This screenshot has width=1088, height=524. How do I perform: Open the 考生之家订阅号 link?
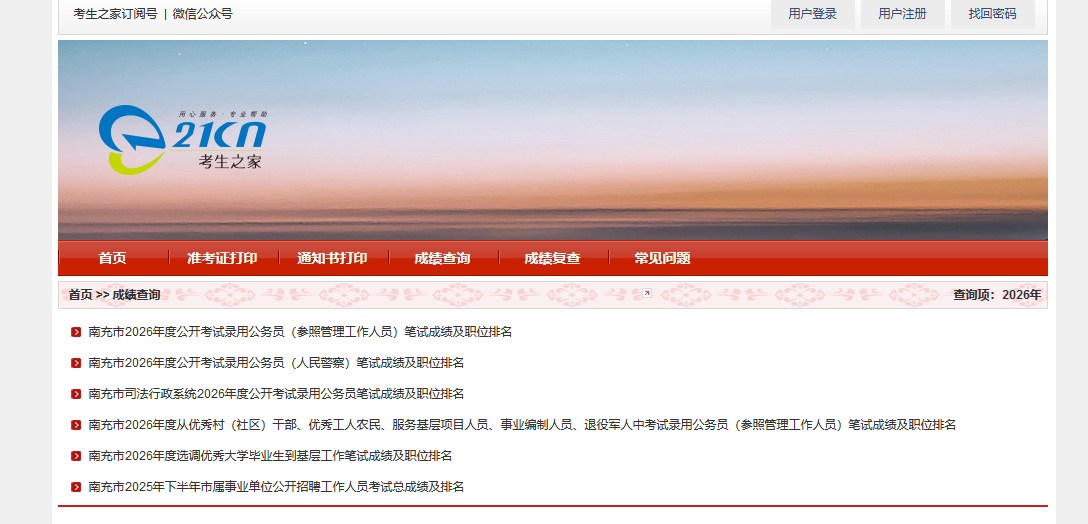(115, 14)
